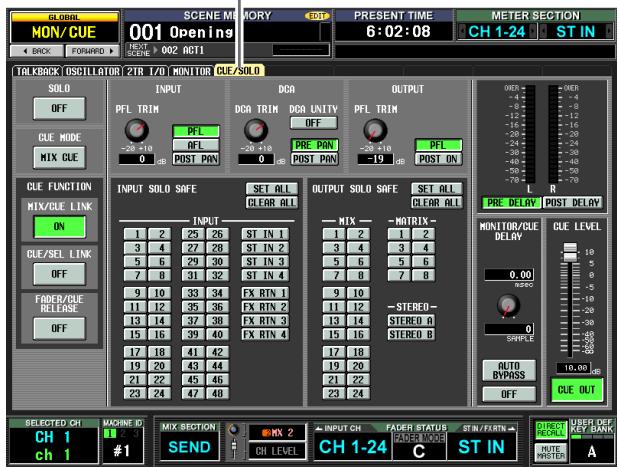Select ST IN in METER SECTION
This screenshot has height=467, width=617.
[x=575, y=31]
